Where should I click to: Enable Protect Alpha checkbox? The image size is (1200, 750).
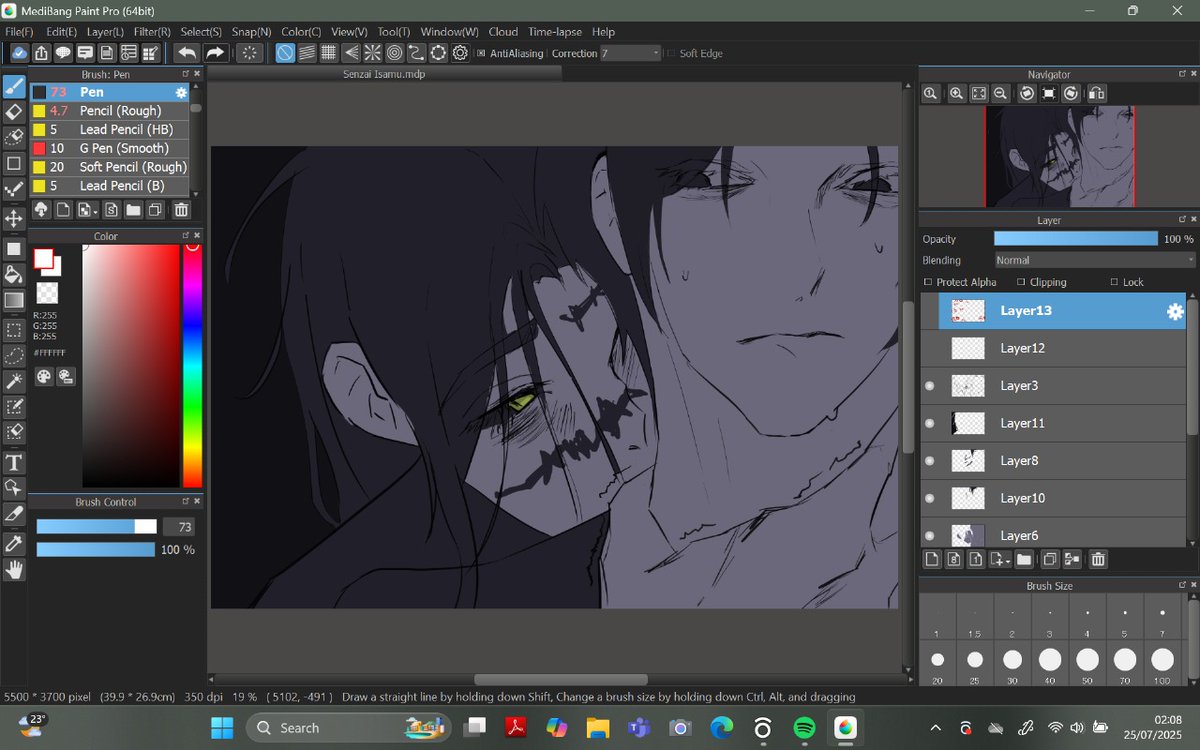[927, 282]
